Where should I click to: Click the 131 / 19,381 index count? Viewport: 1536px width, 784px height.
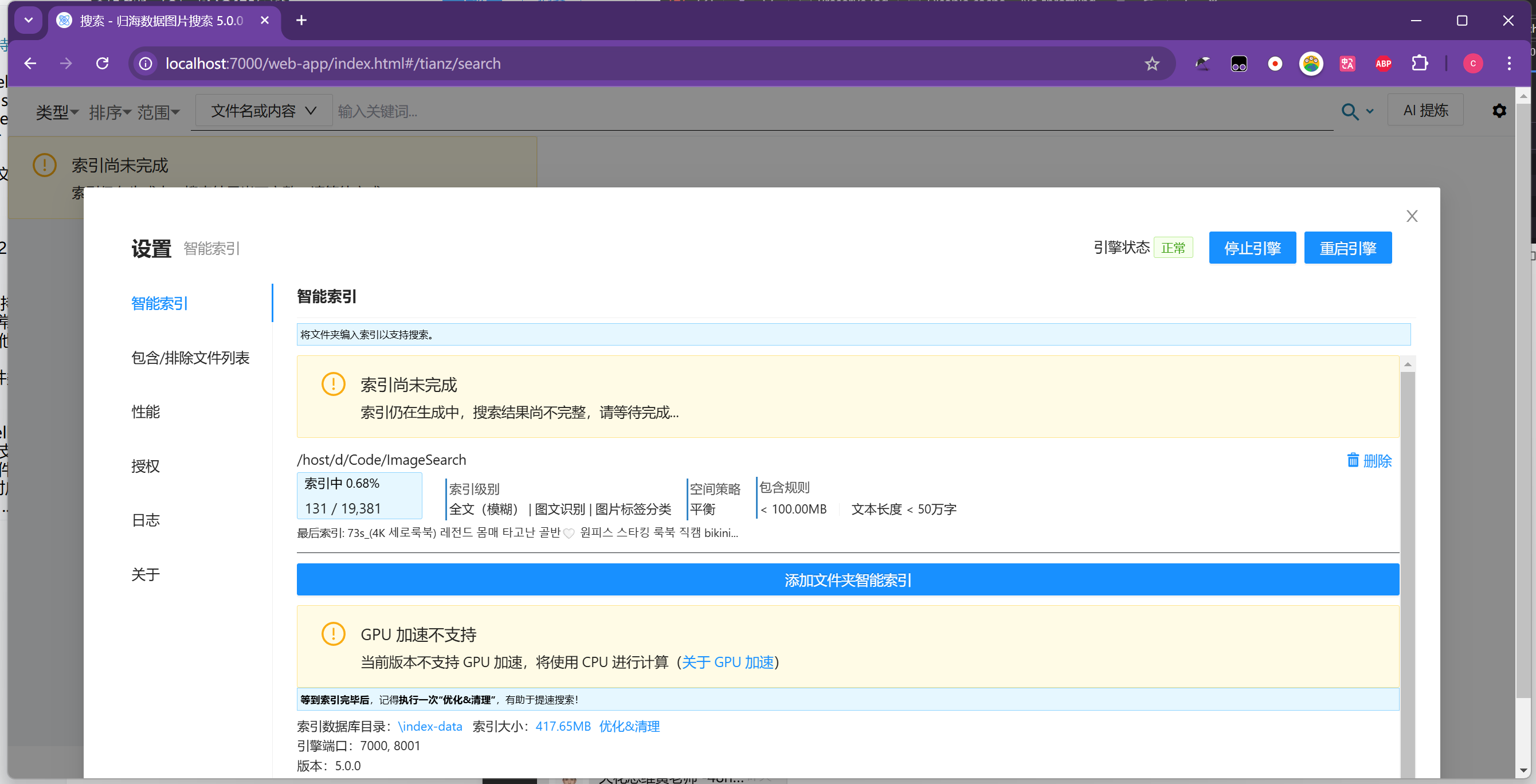click(x=343, y=508)
